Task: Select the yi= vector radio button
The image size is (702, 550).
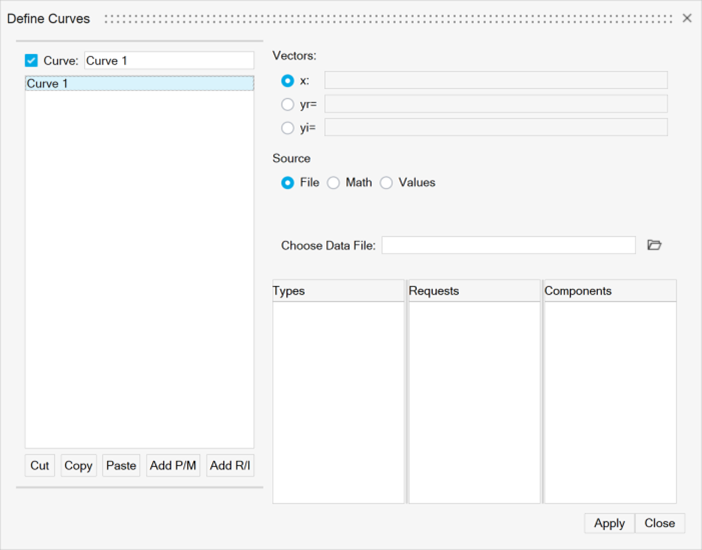Action: pos(288,128)
